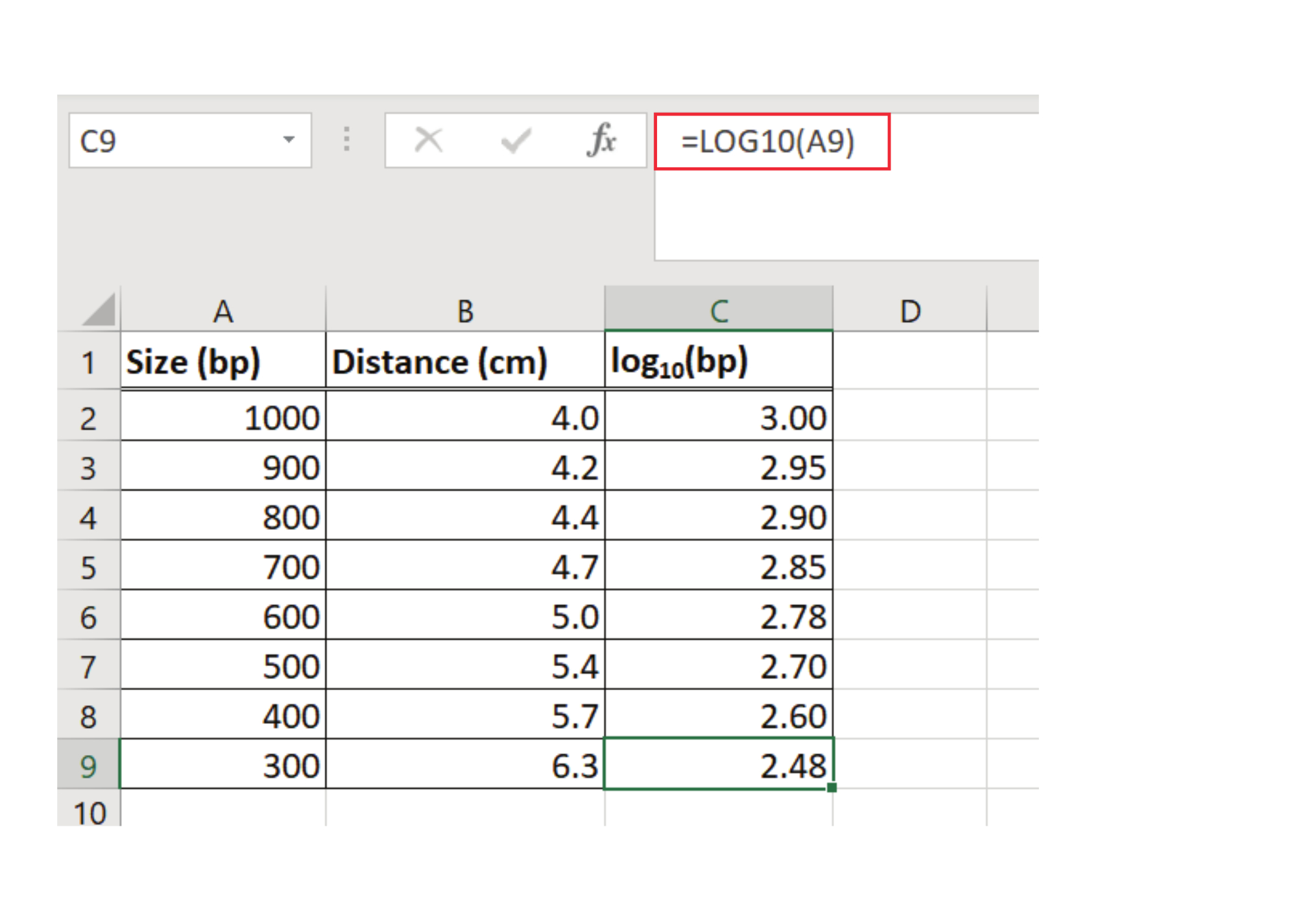Click the cancel X icon in formula bar
The image size is (1316, 910).
(x=428, y=140)
